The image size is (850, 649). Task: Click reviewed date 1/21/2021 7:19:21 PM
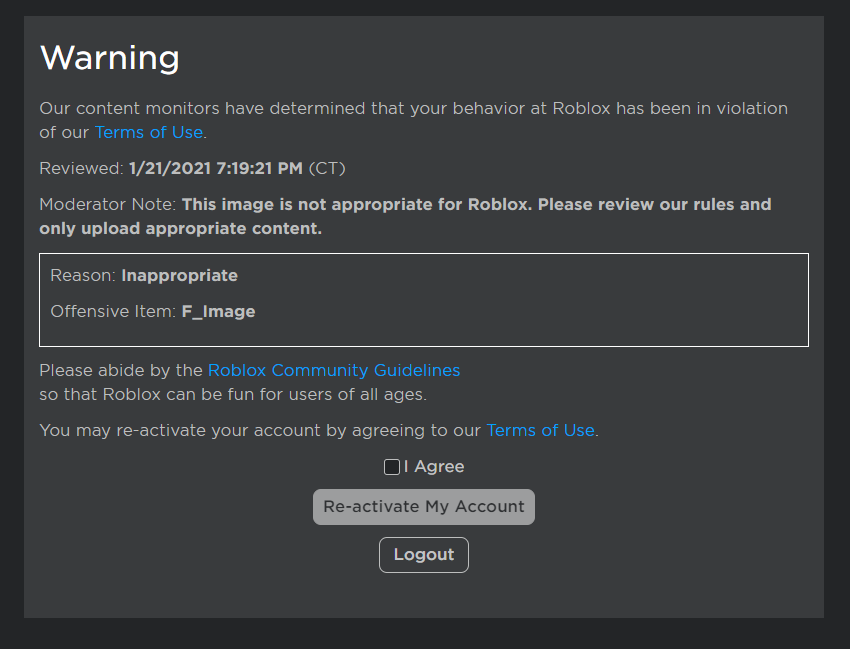[x=216, y=169]
